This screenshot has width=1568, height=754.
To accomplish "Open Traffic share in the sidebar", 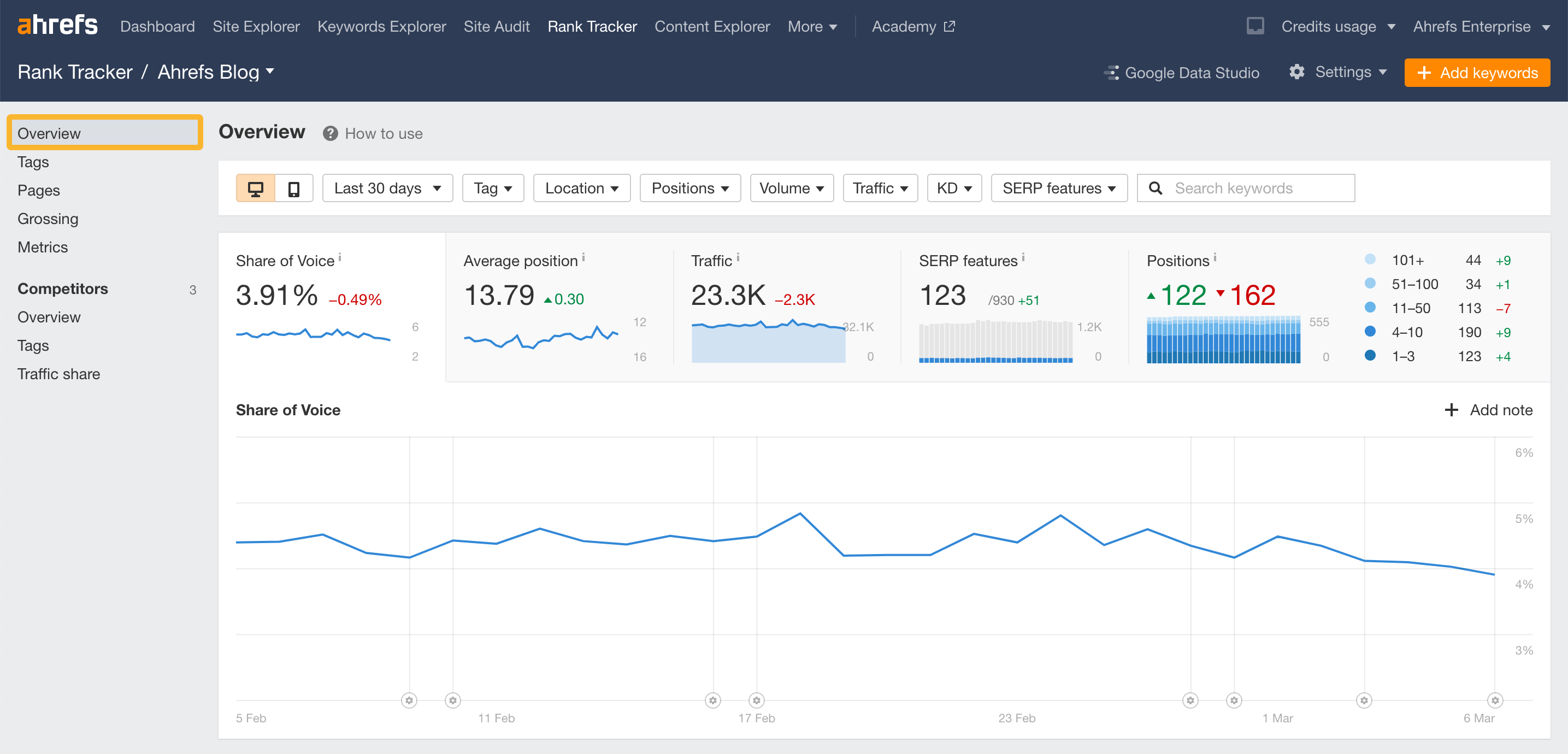I will click(58, 374).
